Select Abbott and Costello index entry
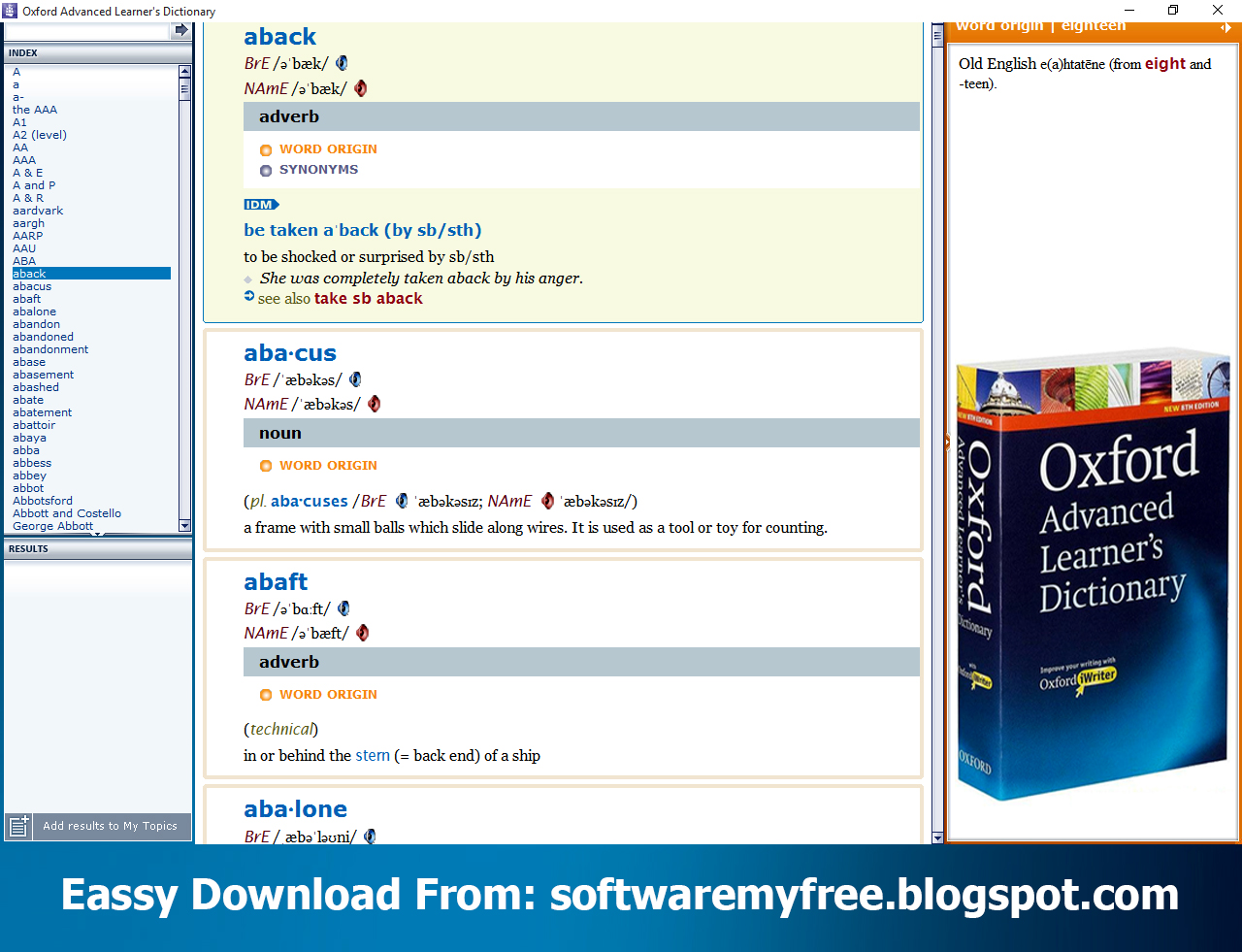 click(67, 512)
